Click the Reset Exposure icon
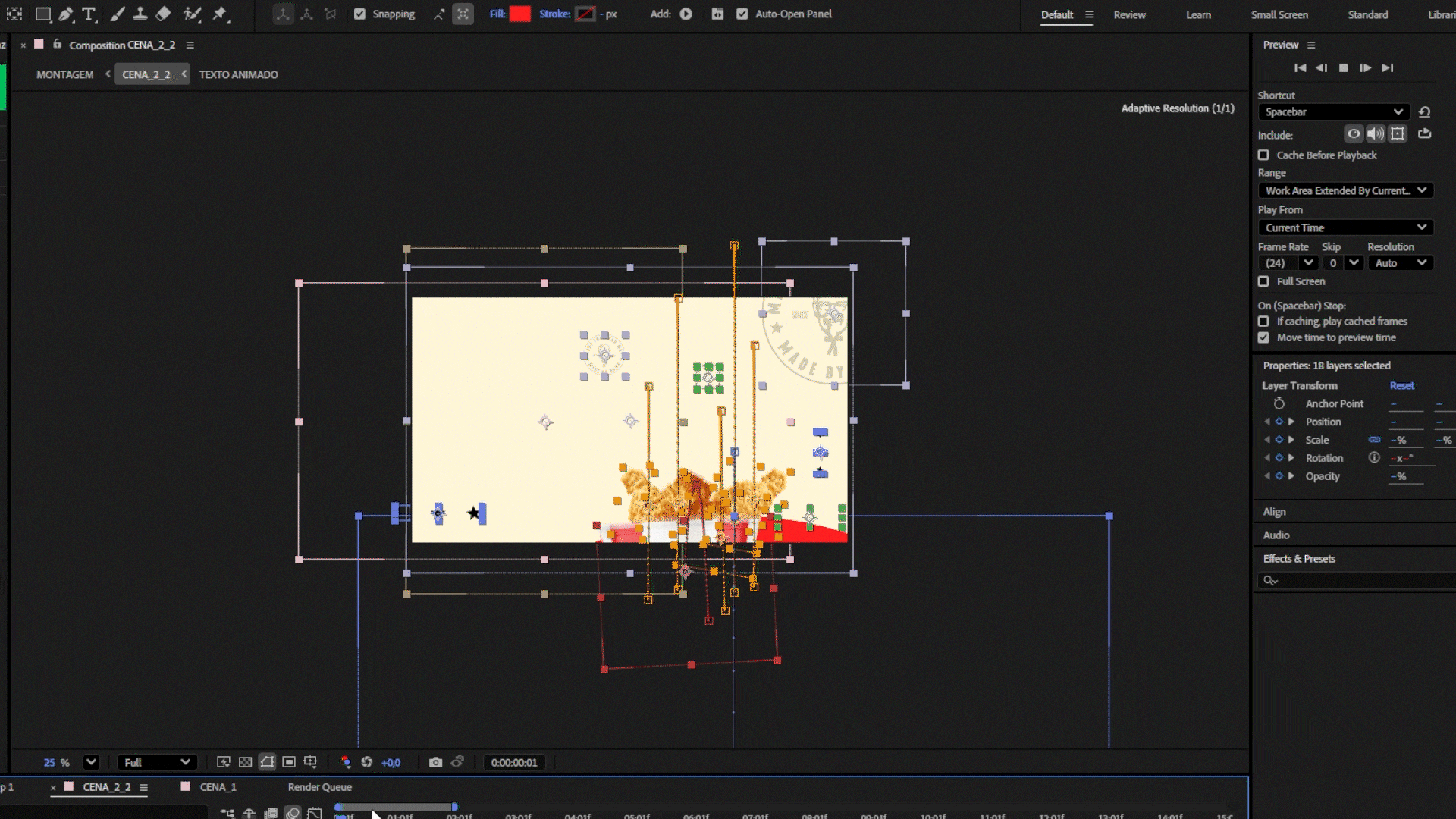The width and height of the screenshot is (1456, 819). (x=367, y=762)
